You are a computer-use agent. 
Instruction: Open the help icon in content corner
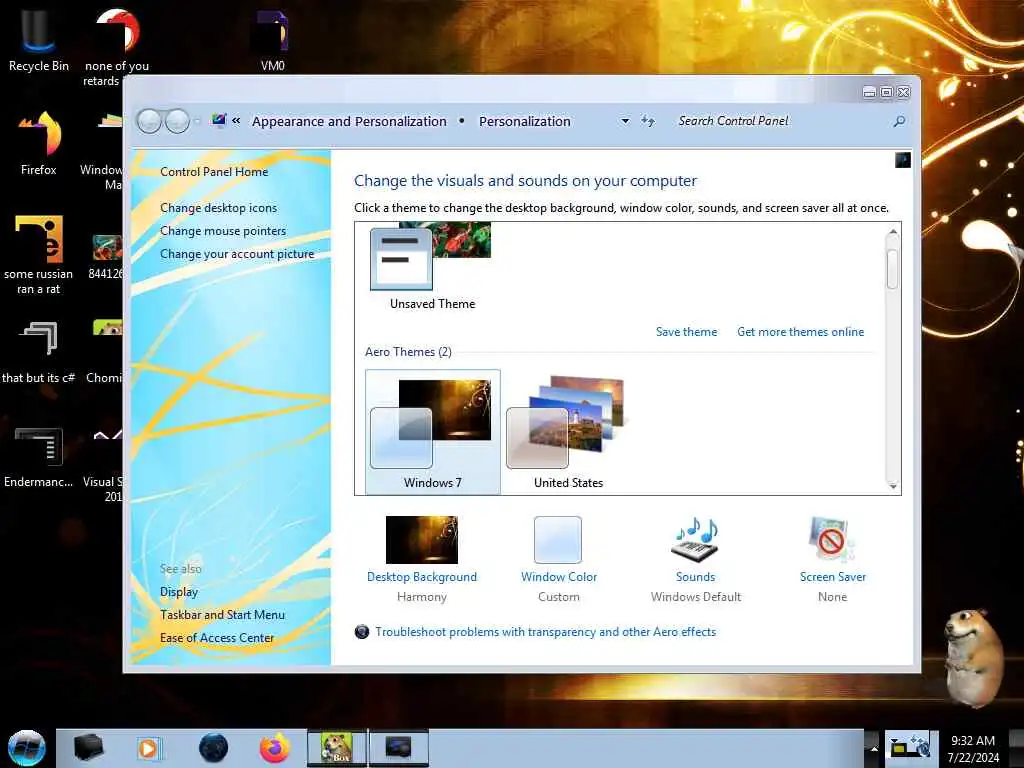tap(903, 159)
